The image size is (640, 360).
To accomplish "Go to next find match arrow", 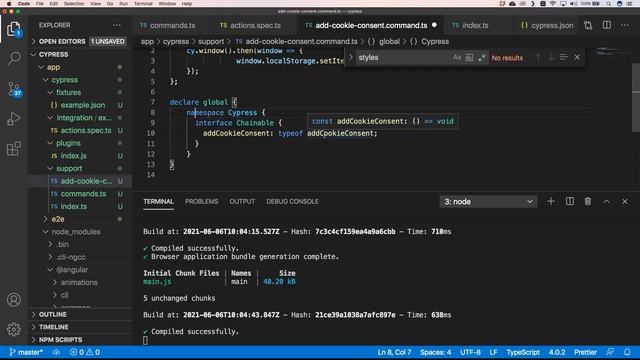I will click(551, 58).
